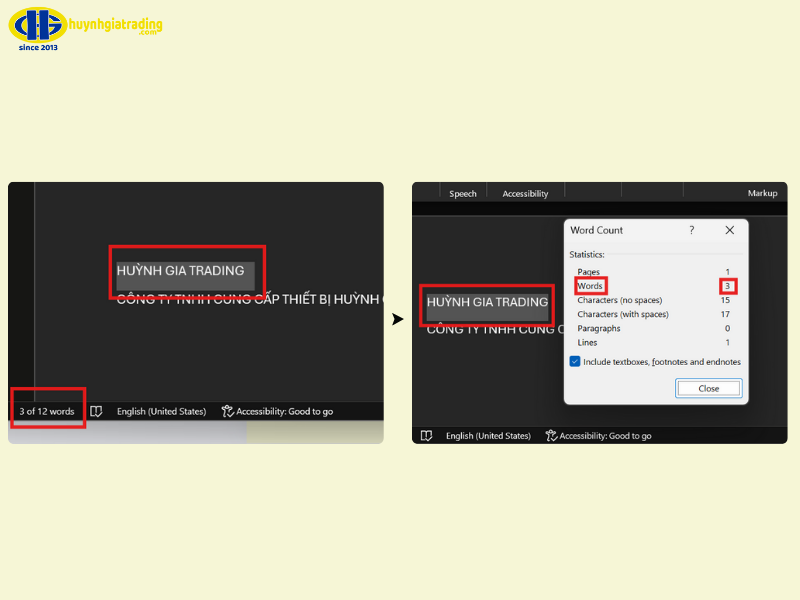Click selected 'HUỲNH GIA TRADING' text in left screenshot
The width and height of the screenshot is (800, 600).
click(x=181, y=271)
